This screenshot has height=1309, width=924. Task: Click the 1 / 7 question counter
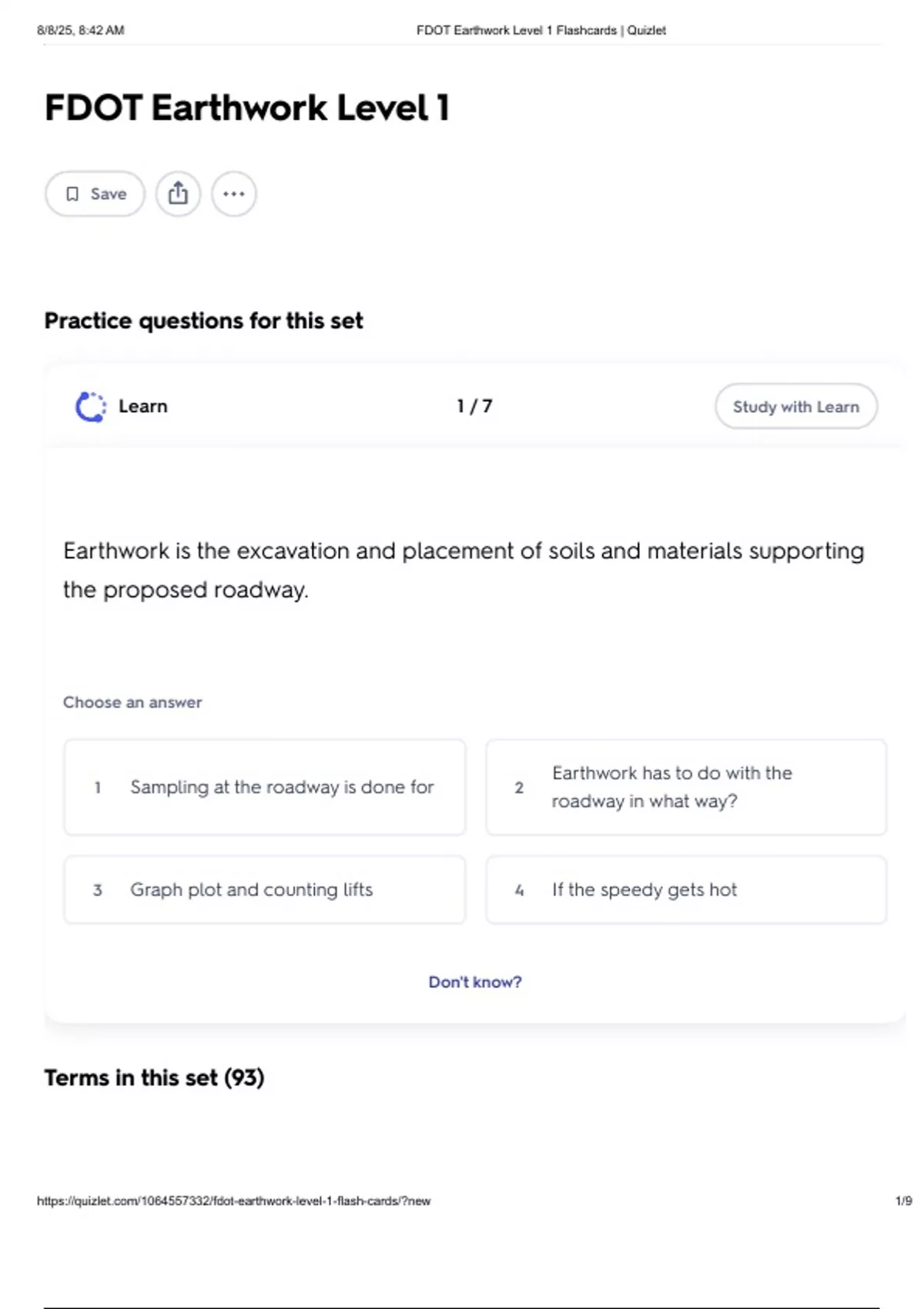coord(474,407)
